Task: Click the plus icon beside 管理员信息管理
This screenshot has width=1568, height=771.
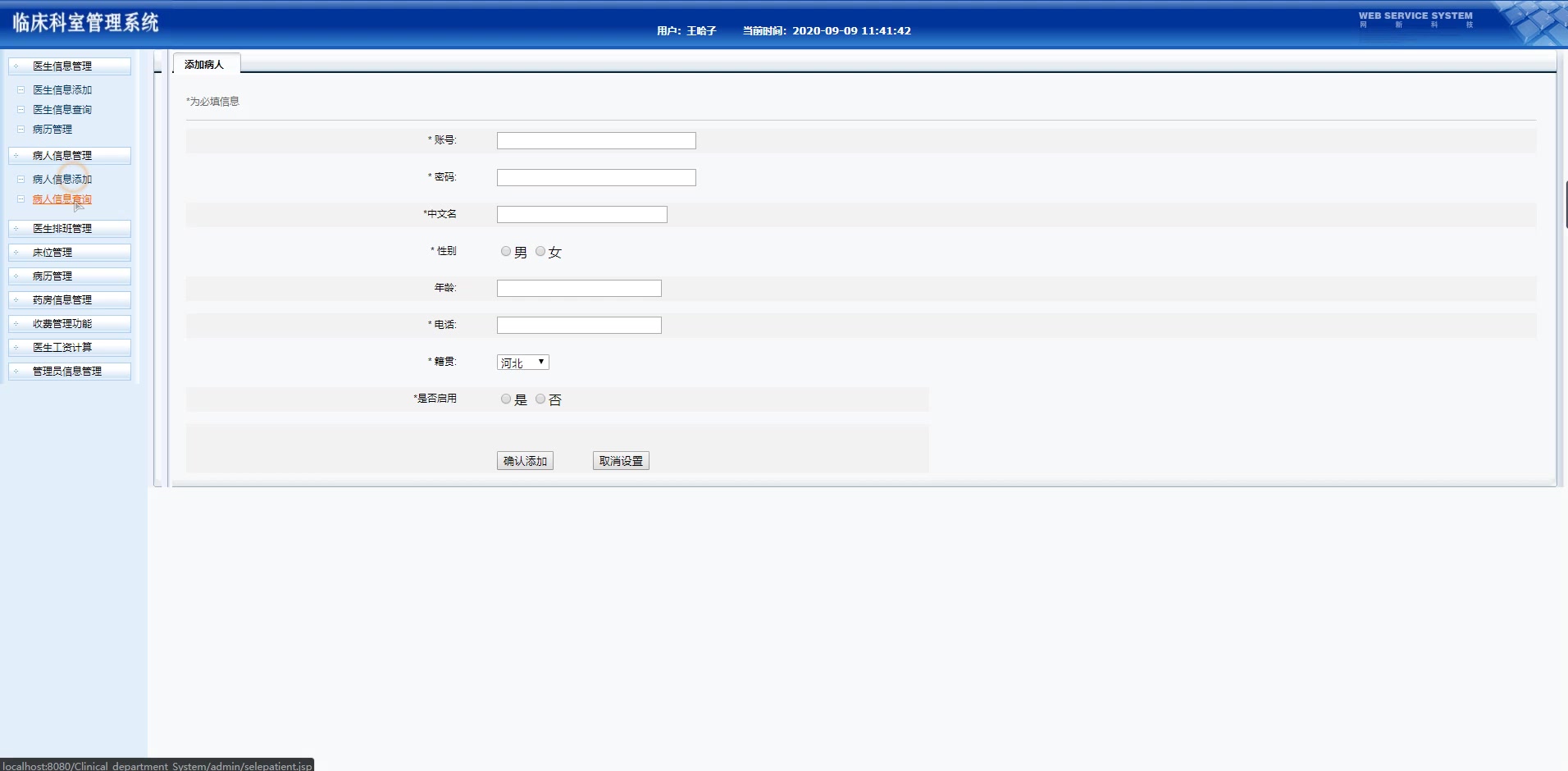Action: tap(16, 371)
